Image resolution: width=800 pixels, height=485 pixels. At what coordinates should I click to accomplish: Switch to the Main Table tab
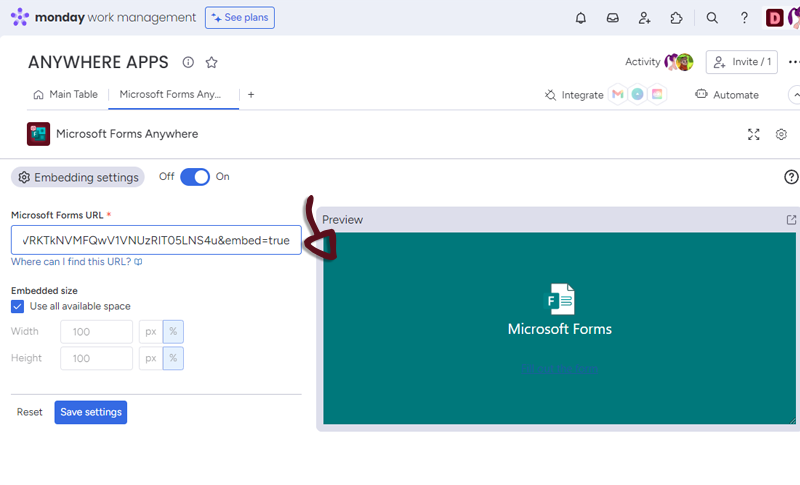[x=66, y=95]
